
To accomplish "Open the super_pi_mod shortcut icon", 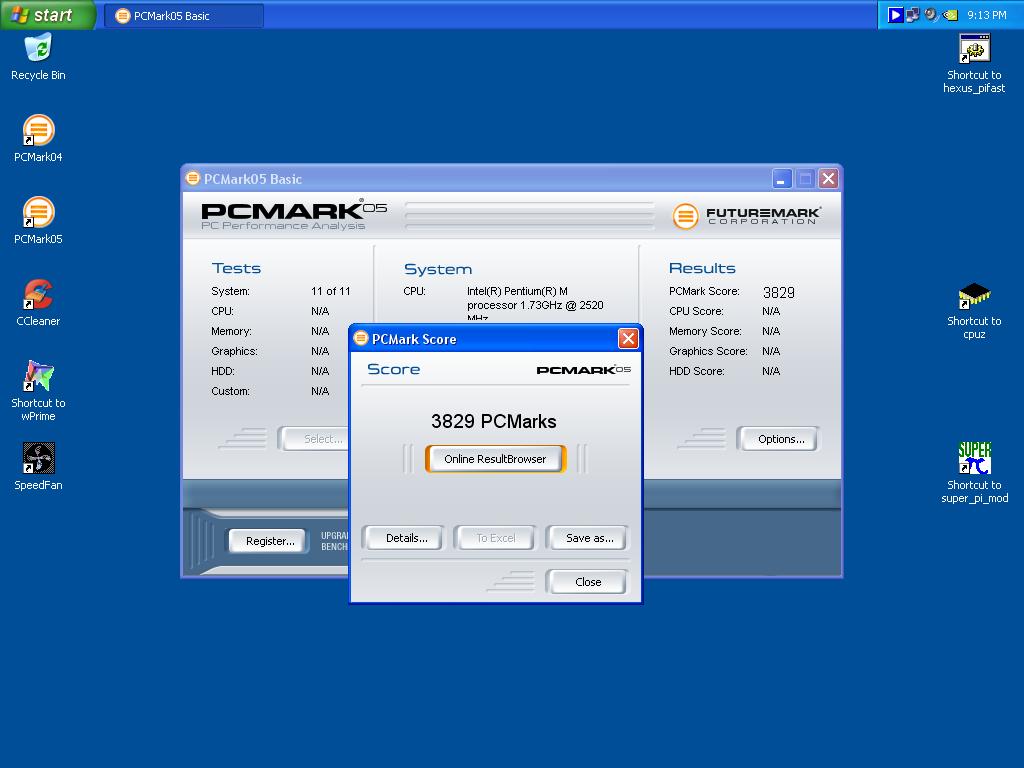I will (x=974, y=458).
